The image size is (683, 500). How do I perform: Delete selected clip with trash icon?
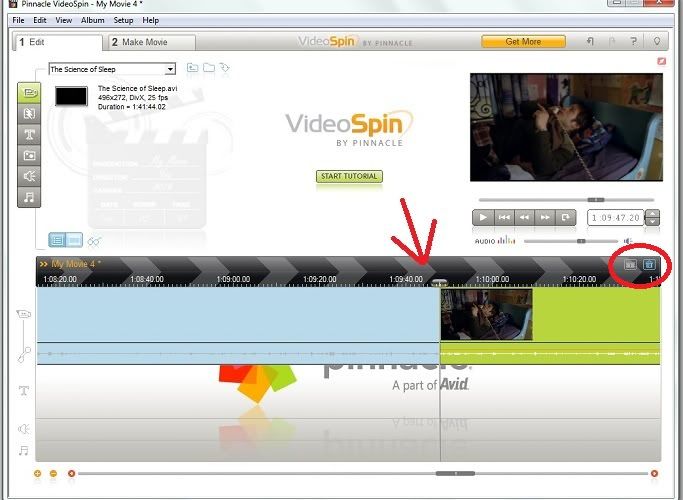pos(649,265)
